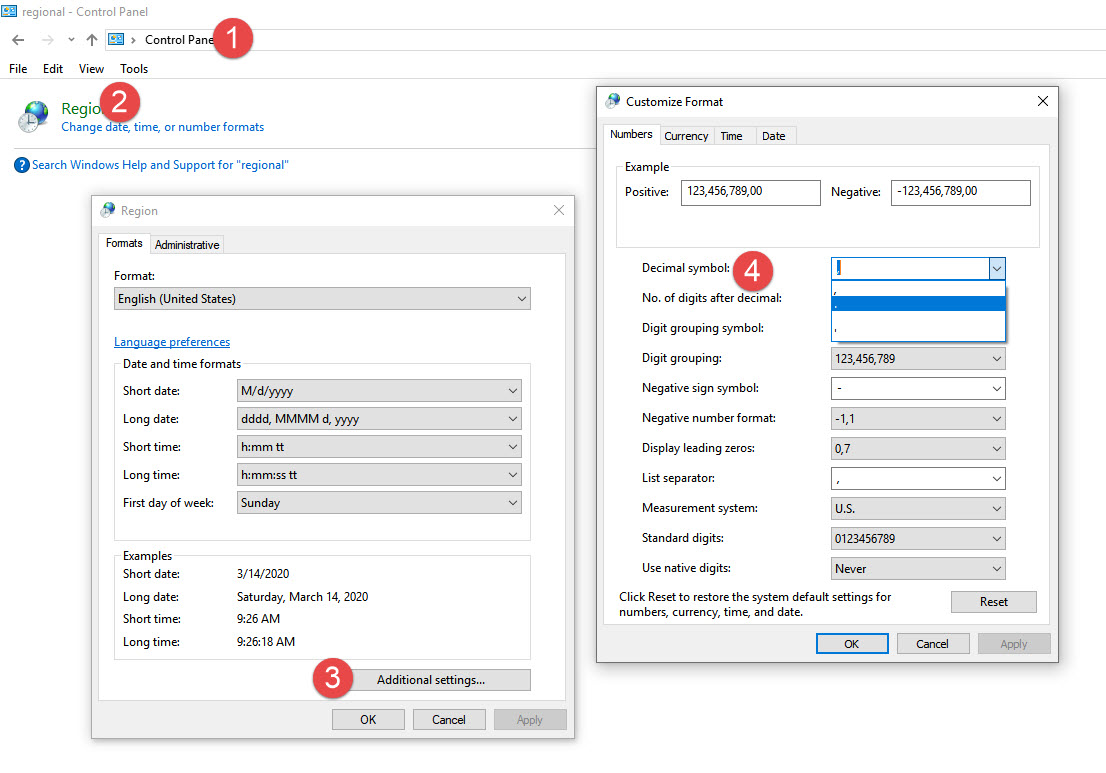The height and width of the screenshot is (773, 1106).
Task: Click Apply in the Region dialog
Action: [530, 719]
